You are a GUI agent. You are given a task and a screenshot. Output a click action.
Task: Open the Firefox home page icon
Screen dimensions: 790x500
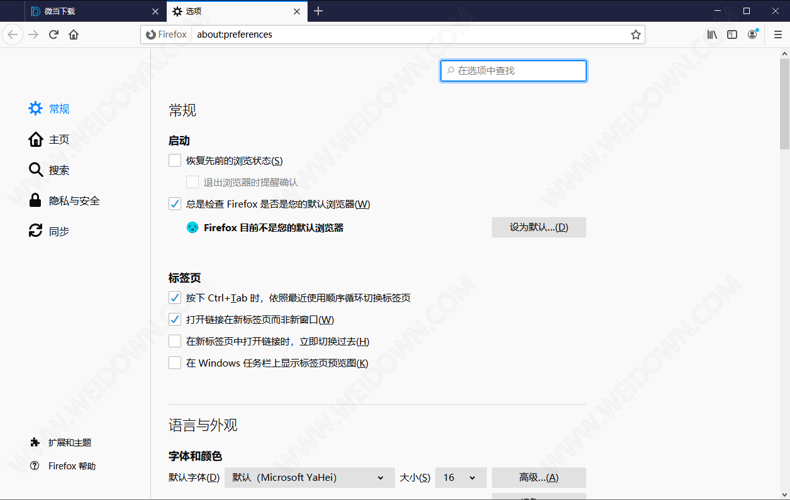(x=74, y=35)
